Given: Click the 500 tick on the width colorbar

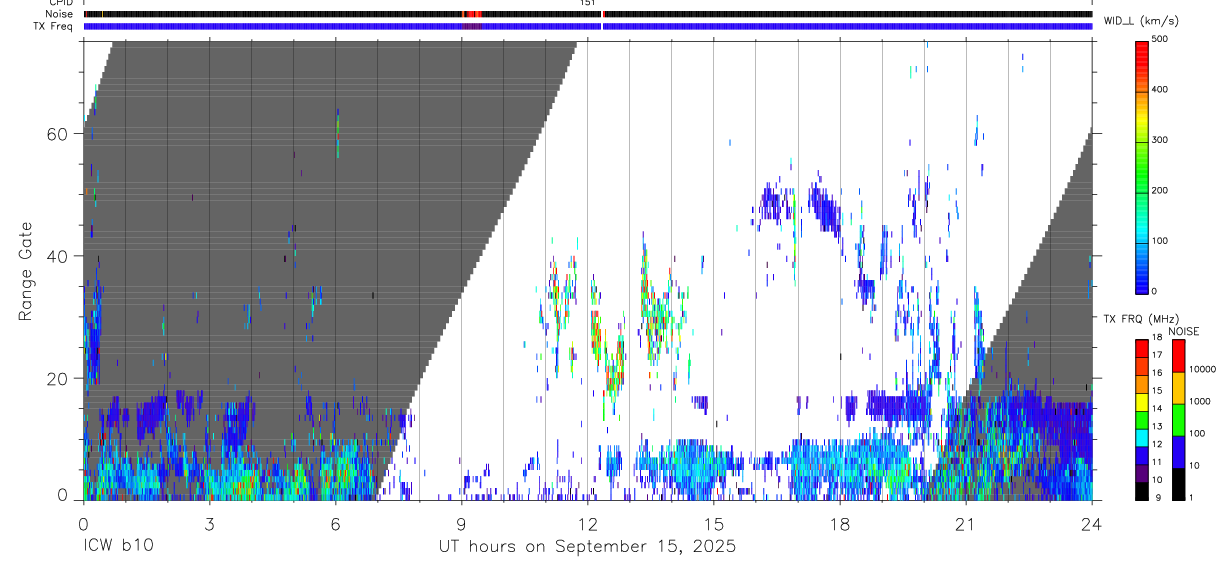Looking at the screenshot, I should click(x=1160, y=39).
